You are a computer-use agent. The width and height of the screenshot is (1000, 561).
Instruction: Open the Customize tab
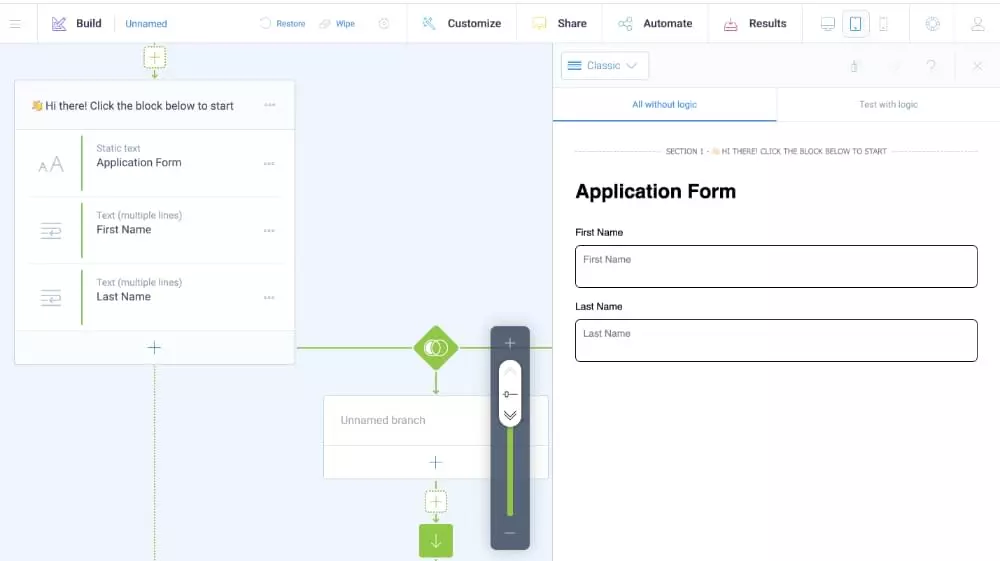coord(462,24)
